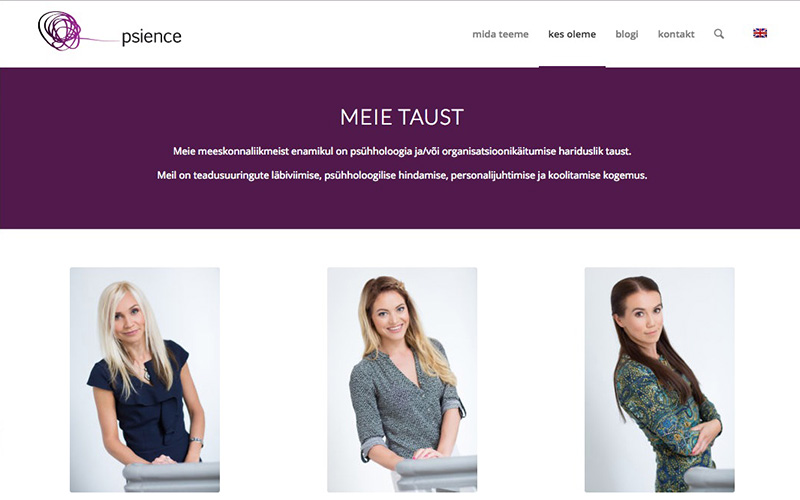The height and width of the screenshot is (500, 800).
Task: Open the blonde woman's team portrait
Action: [145, 380]
